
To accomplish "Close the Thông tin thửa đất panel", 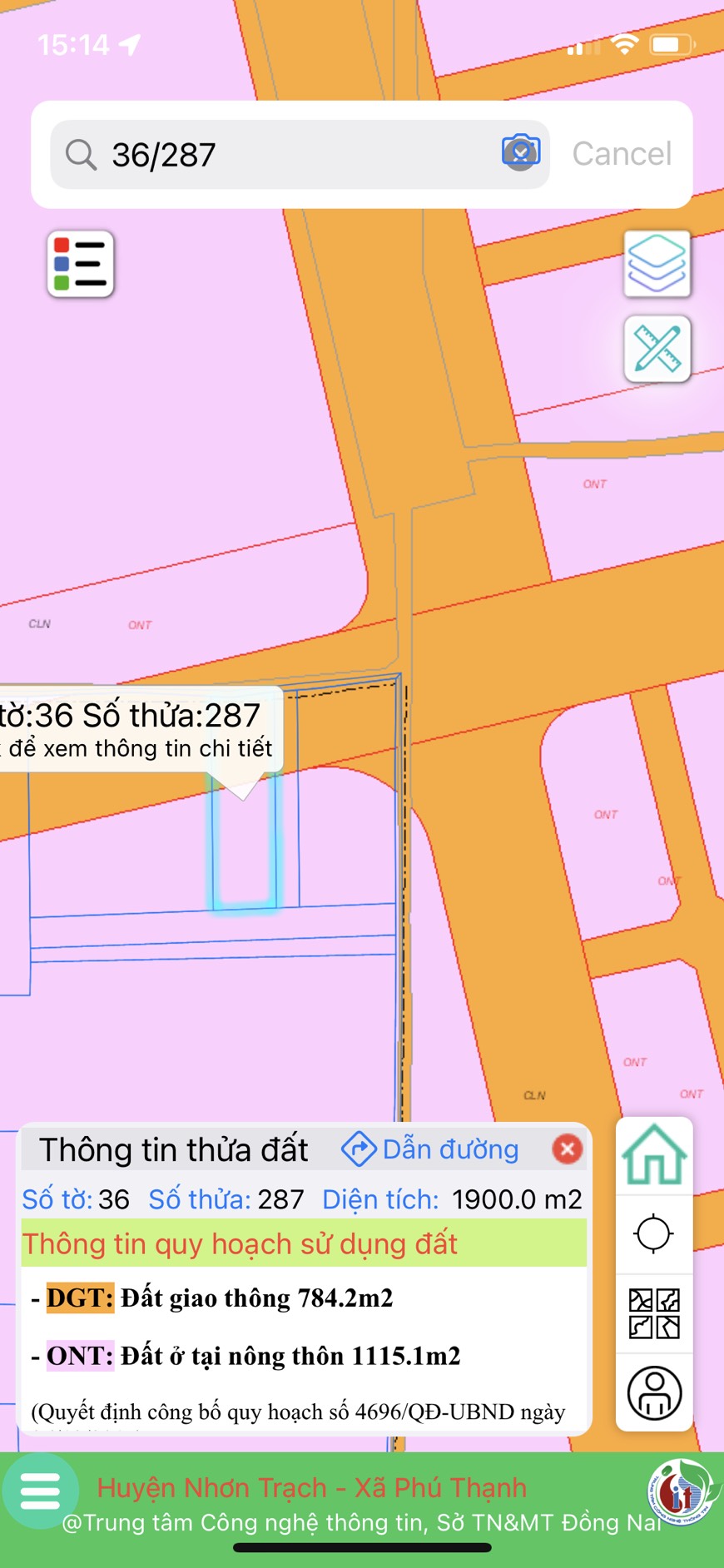I will click(567, 1149).
